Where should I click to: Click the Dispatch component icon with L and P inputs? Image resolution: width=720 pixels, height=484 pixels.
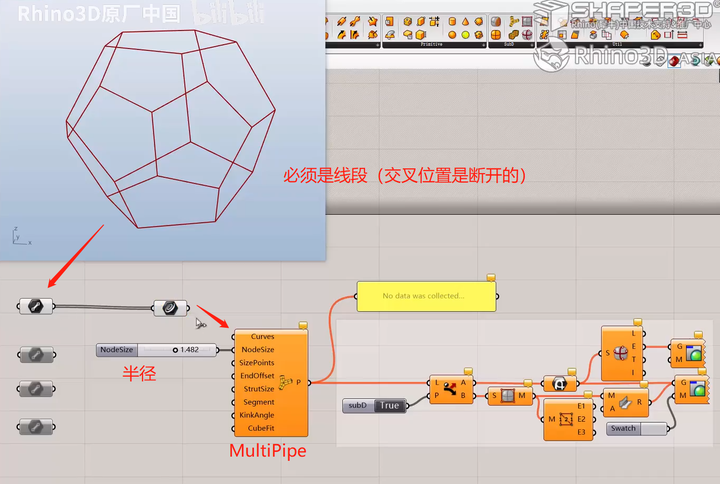click(x=450, y=389)
